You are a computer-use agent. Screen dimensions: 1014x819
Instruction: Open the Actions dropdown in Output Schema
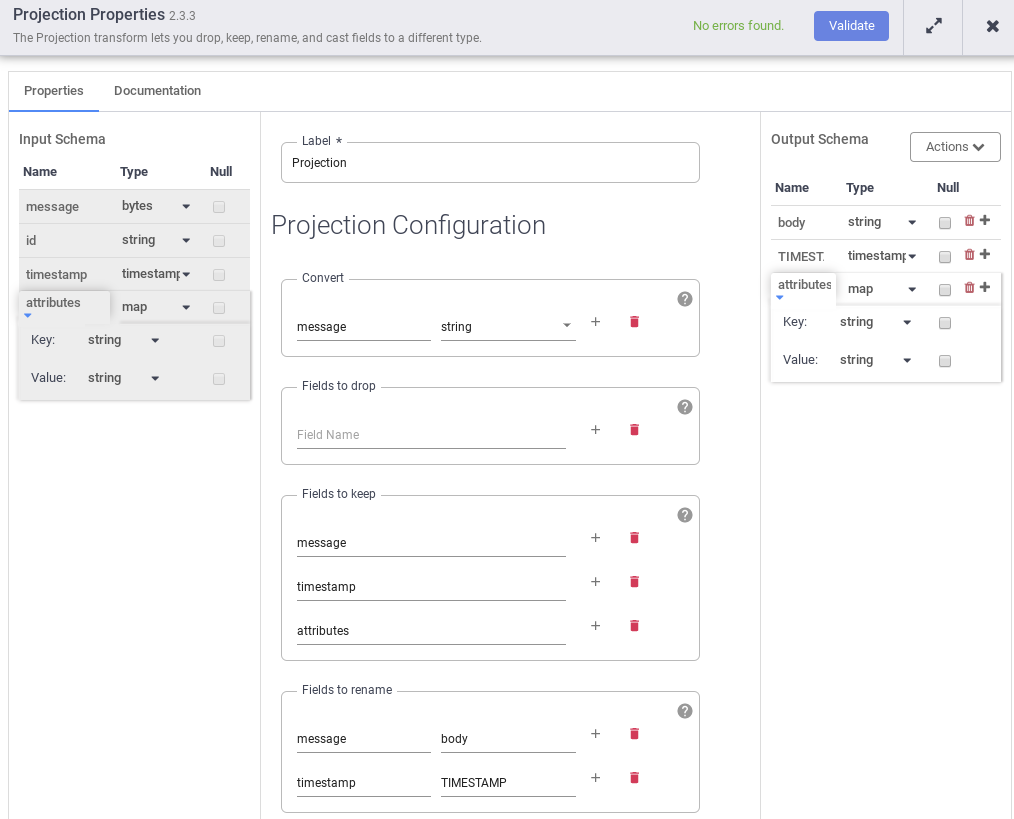coord(955,147)
